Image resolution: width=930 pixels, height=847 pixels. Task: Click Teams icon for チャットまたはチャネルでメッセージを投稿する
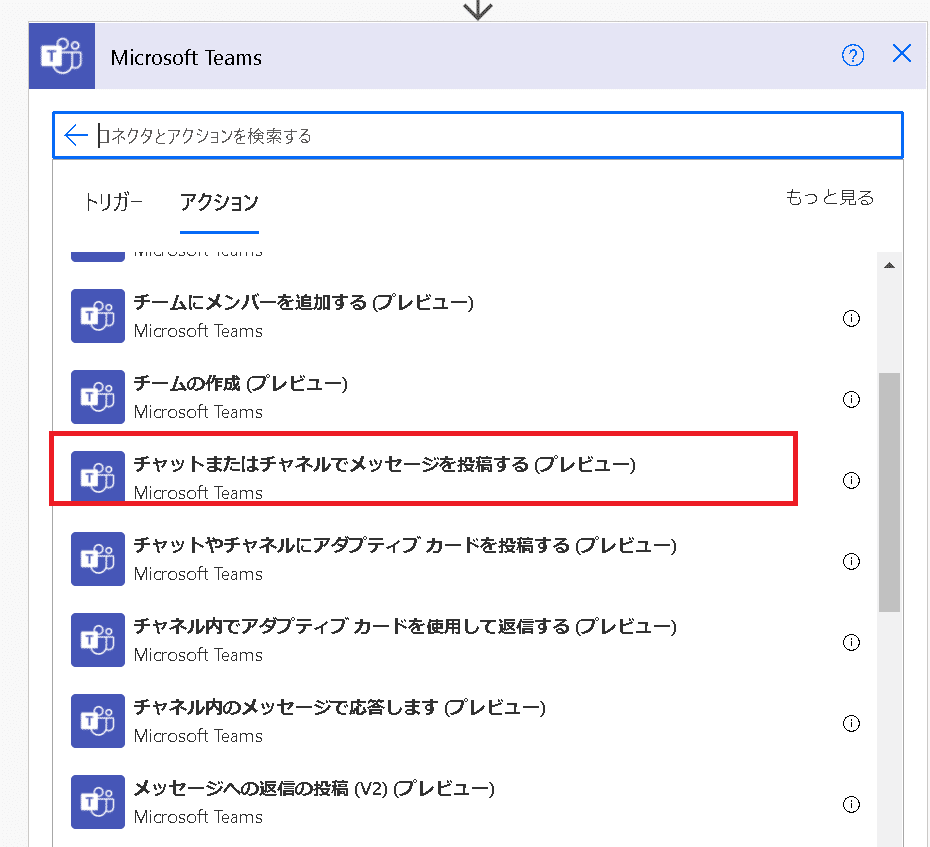pyautogui.click(x=98, y=477)
